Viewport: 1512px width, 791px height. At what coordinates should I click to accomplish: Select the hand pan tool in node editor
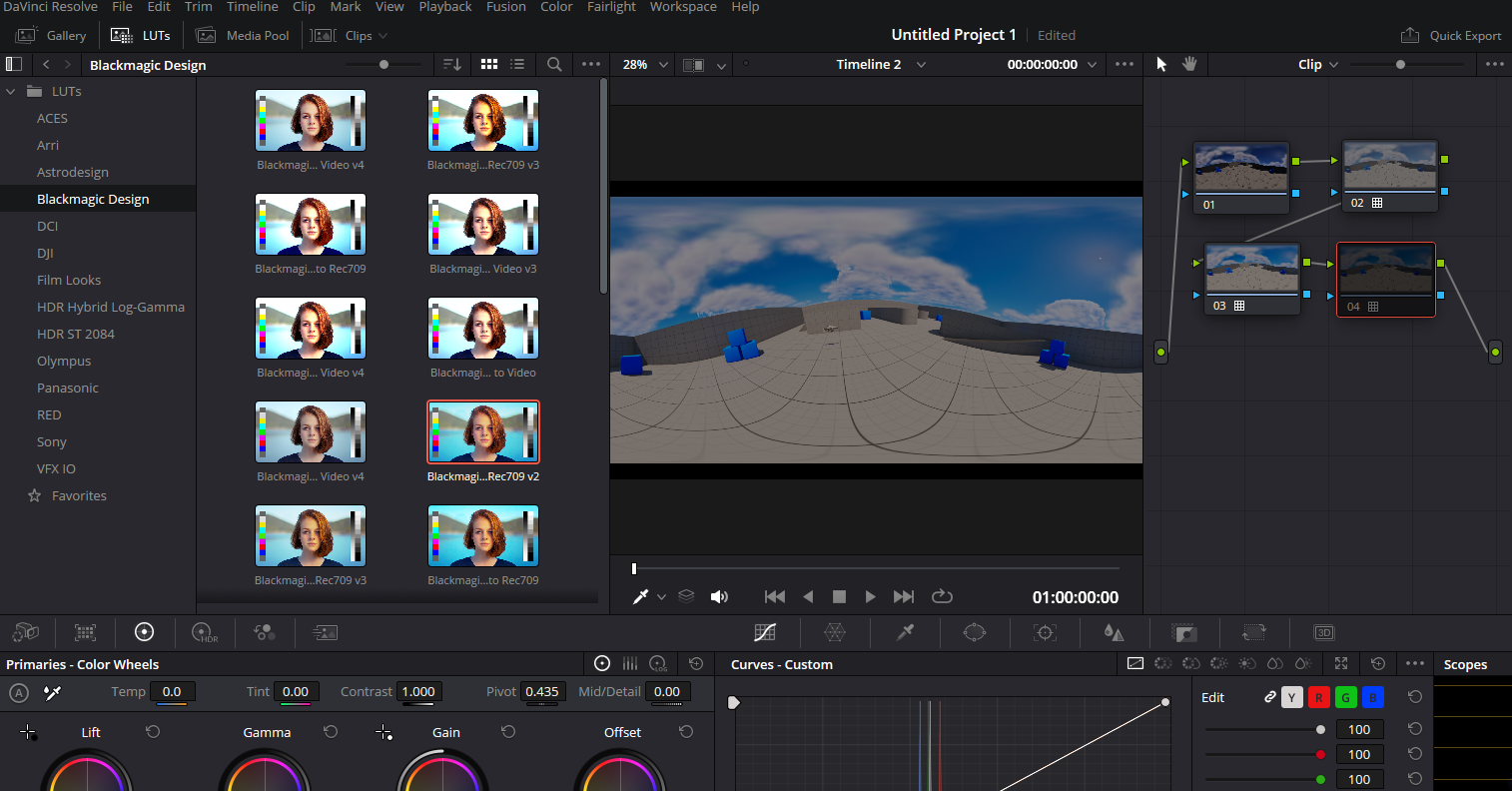[1189, 64]
